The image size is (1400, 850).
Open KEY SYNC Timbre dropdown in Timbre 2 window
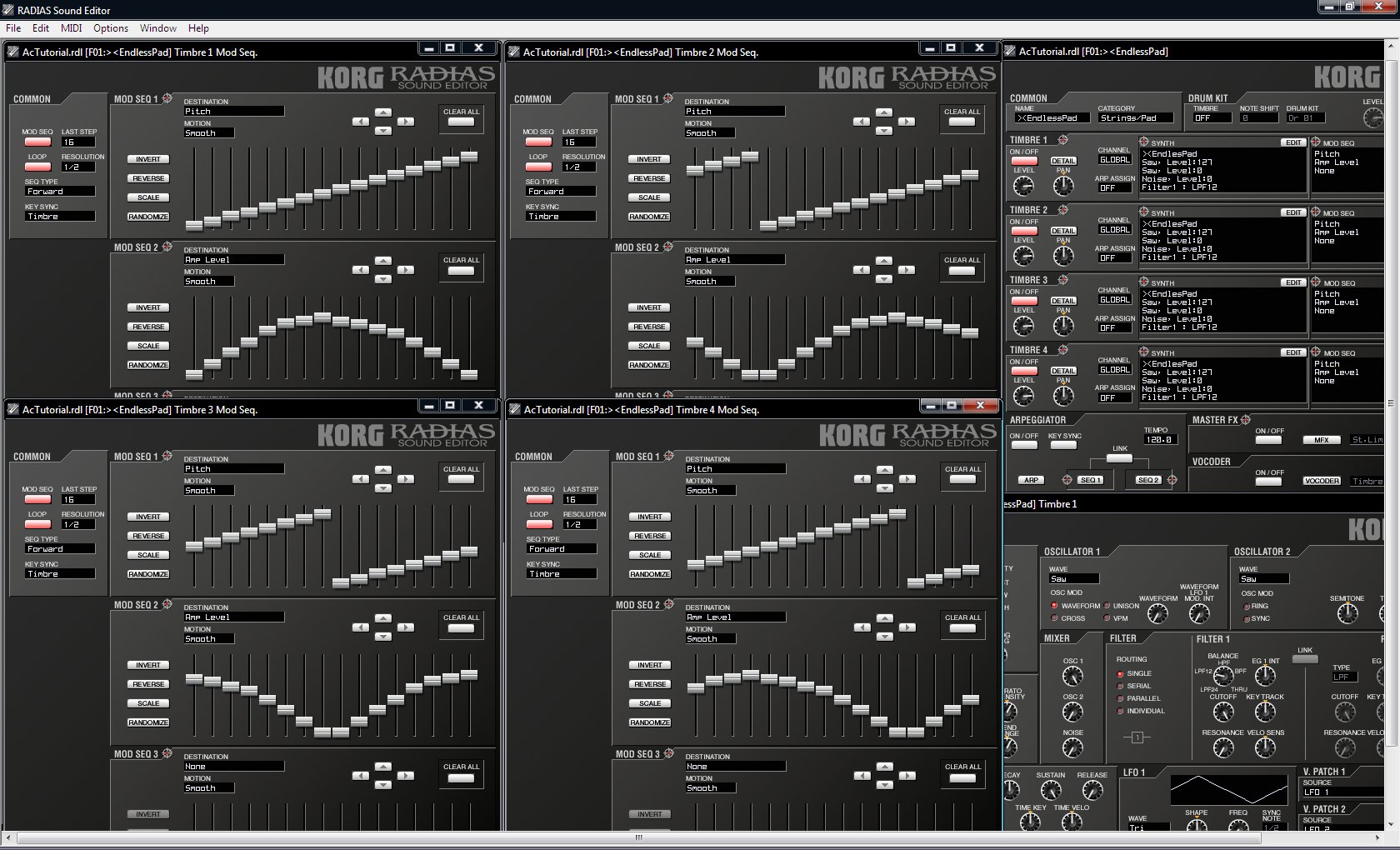pyautogui.click(x=561, y=217)
